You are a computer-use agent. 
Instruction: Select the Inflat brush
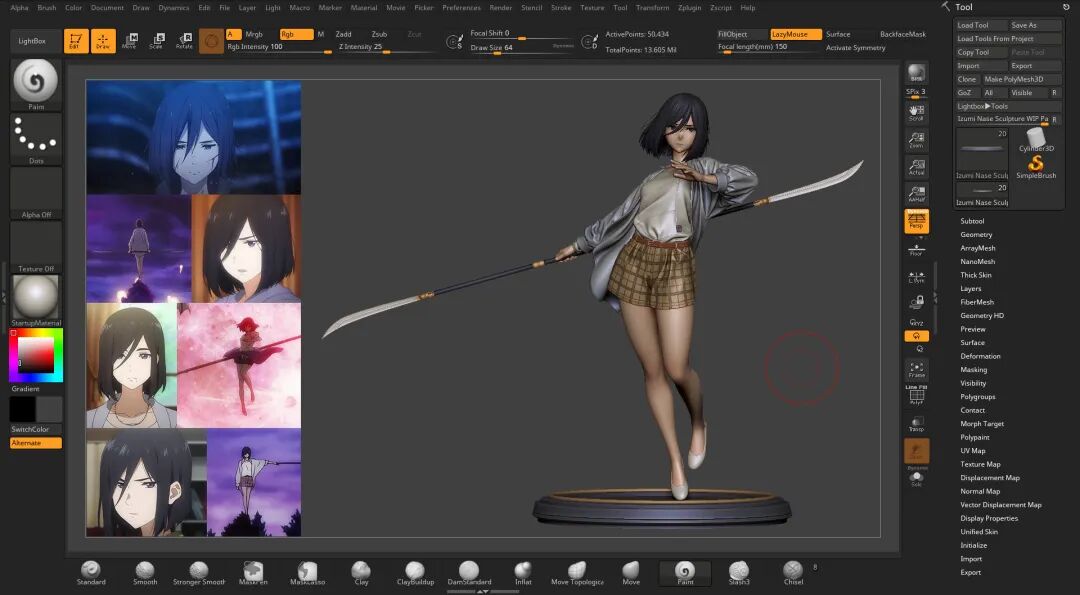(x=523, y=573)
